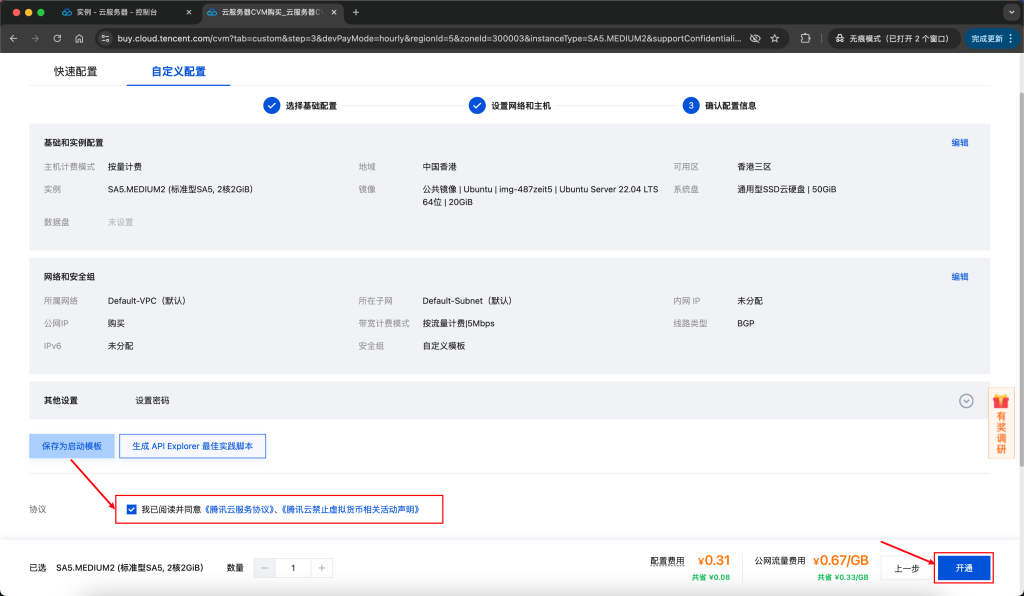This screenshot has height=596, width=1024.
Task: Click the browser back navigation arrow
Action: click(14, 37)
